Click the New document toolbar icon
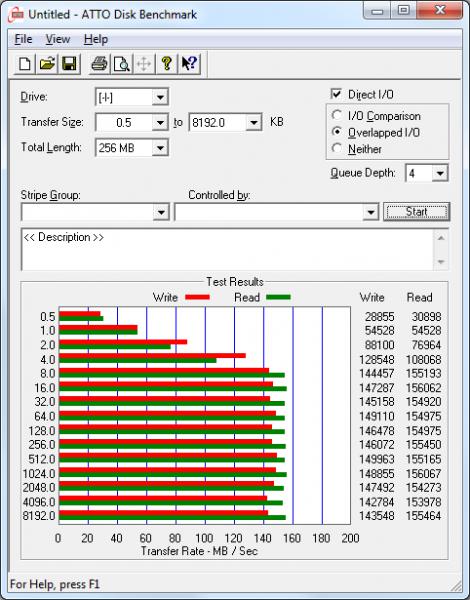Screen dimensions: 470x600 click(25, 64)
